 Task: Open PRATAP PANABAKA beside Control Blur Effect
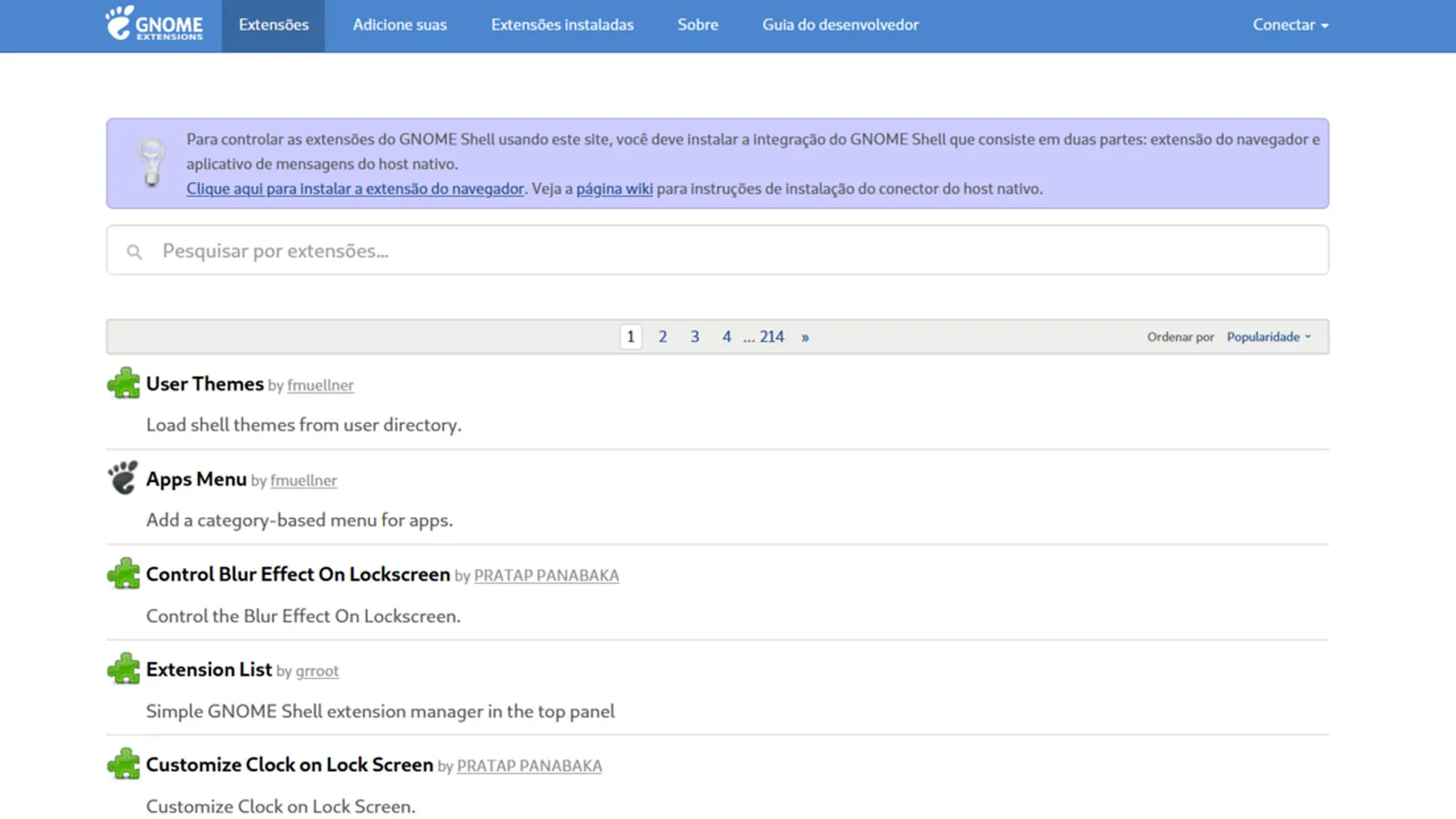(546, 576)
